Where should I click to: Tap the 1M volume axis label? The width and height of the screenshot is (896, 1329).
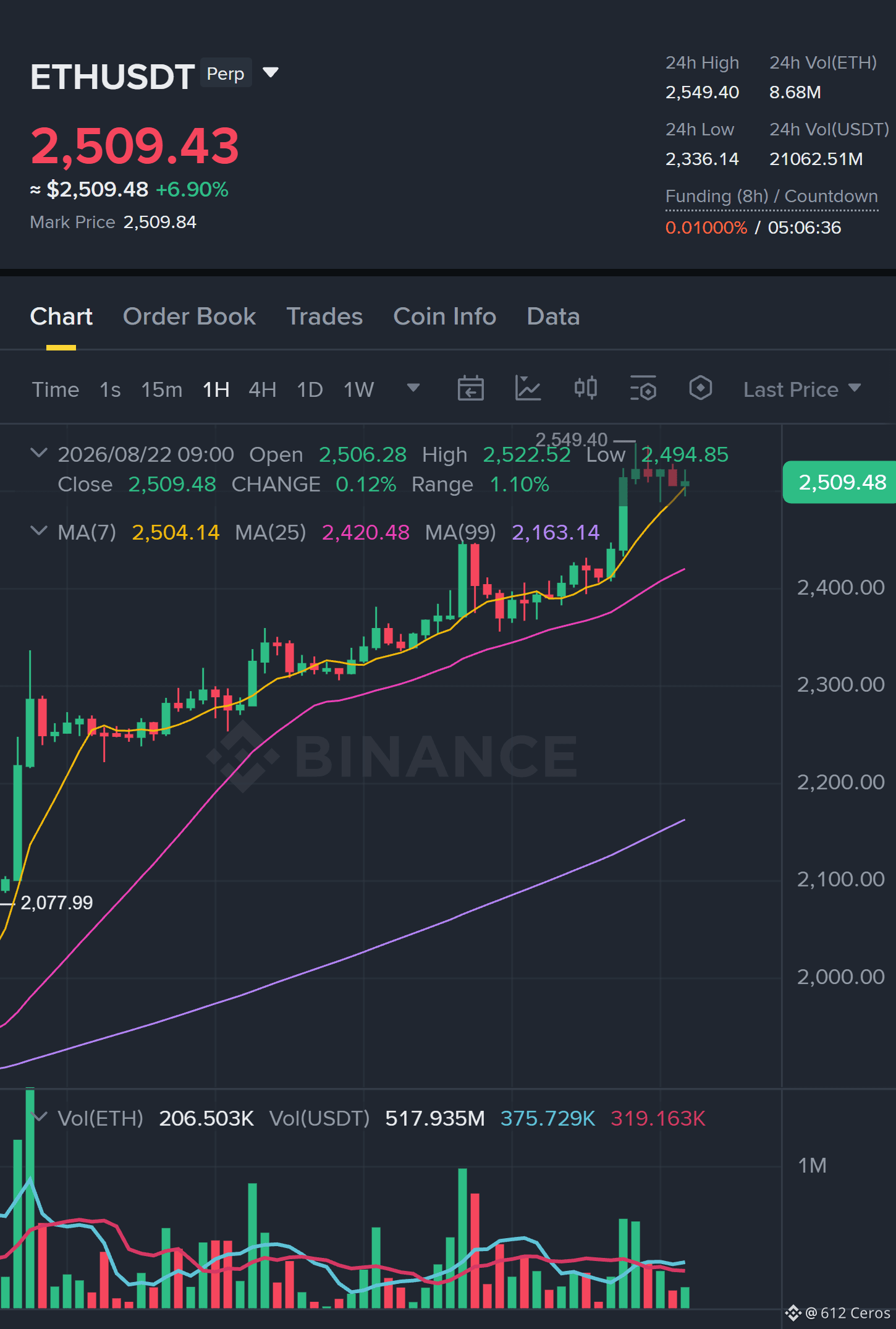click(813, 1165)
